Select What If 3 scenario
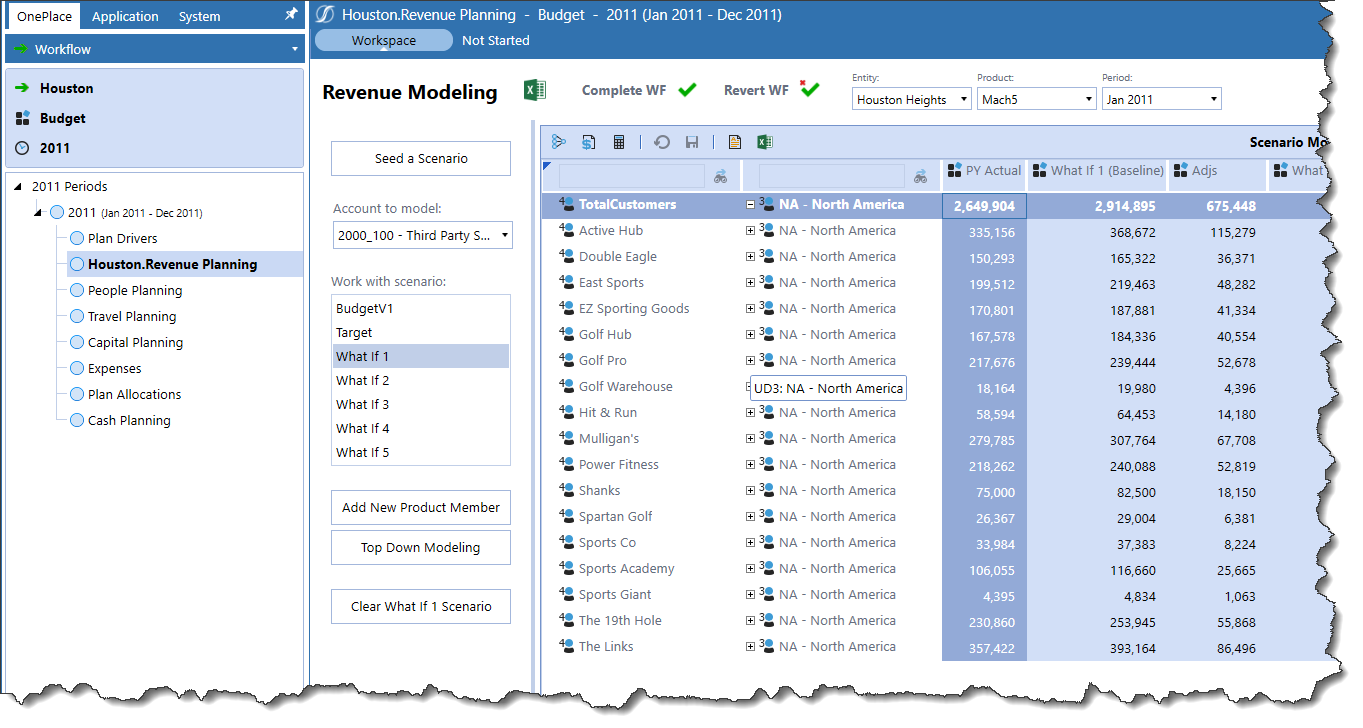This screenshot has height=728, width=1363. pos(421,404)
